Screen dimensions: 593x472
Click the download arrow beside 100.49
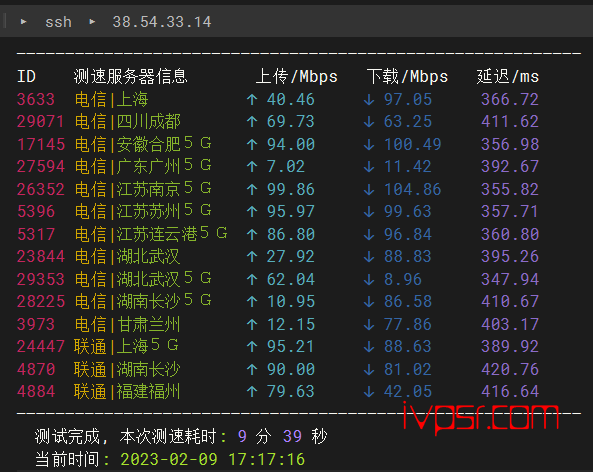coord(369,144)
